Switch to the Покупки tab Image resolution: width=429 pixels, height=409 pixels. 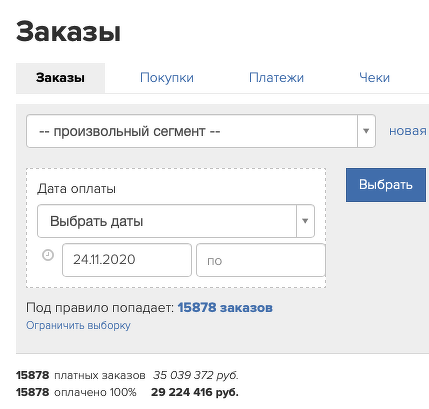pos(167,78)
